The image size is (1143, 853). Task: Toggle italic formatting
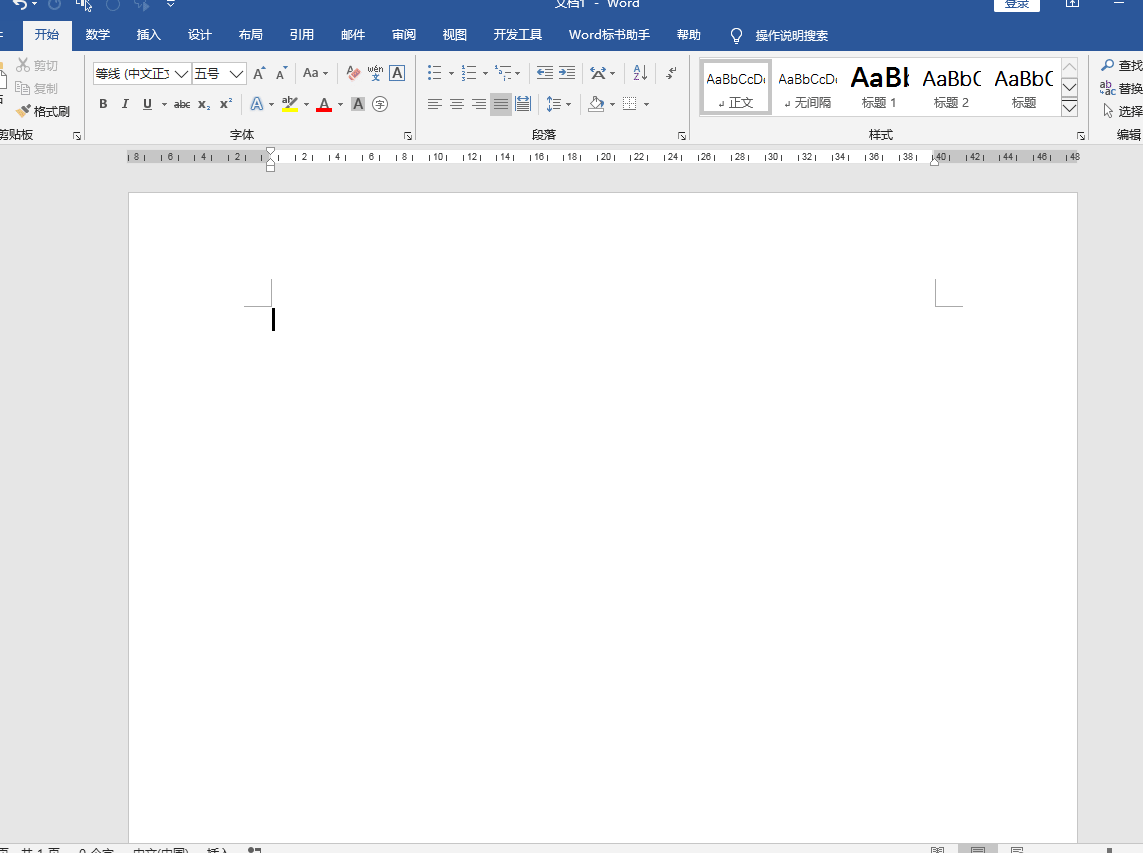(125, 104)
